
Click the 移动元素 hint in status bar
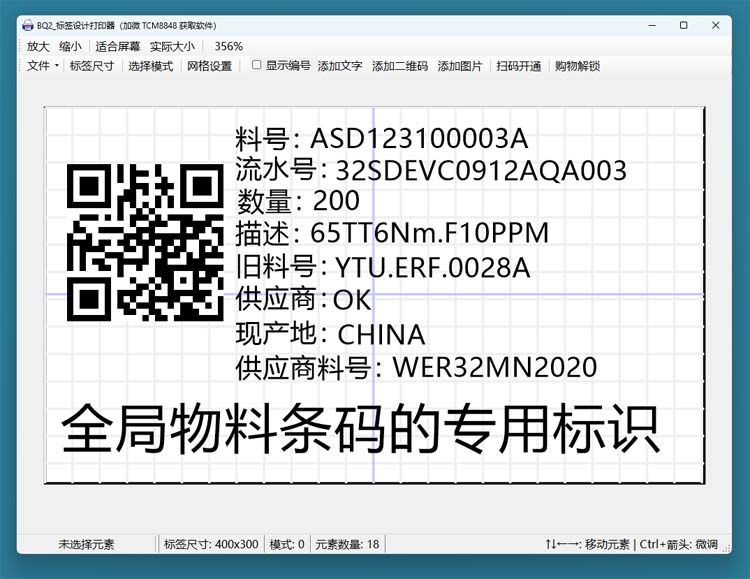[x=607, y=544]
